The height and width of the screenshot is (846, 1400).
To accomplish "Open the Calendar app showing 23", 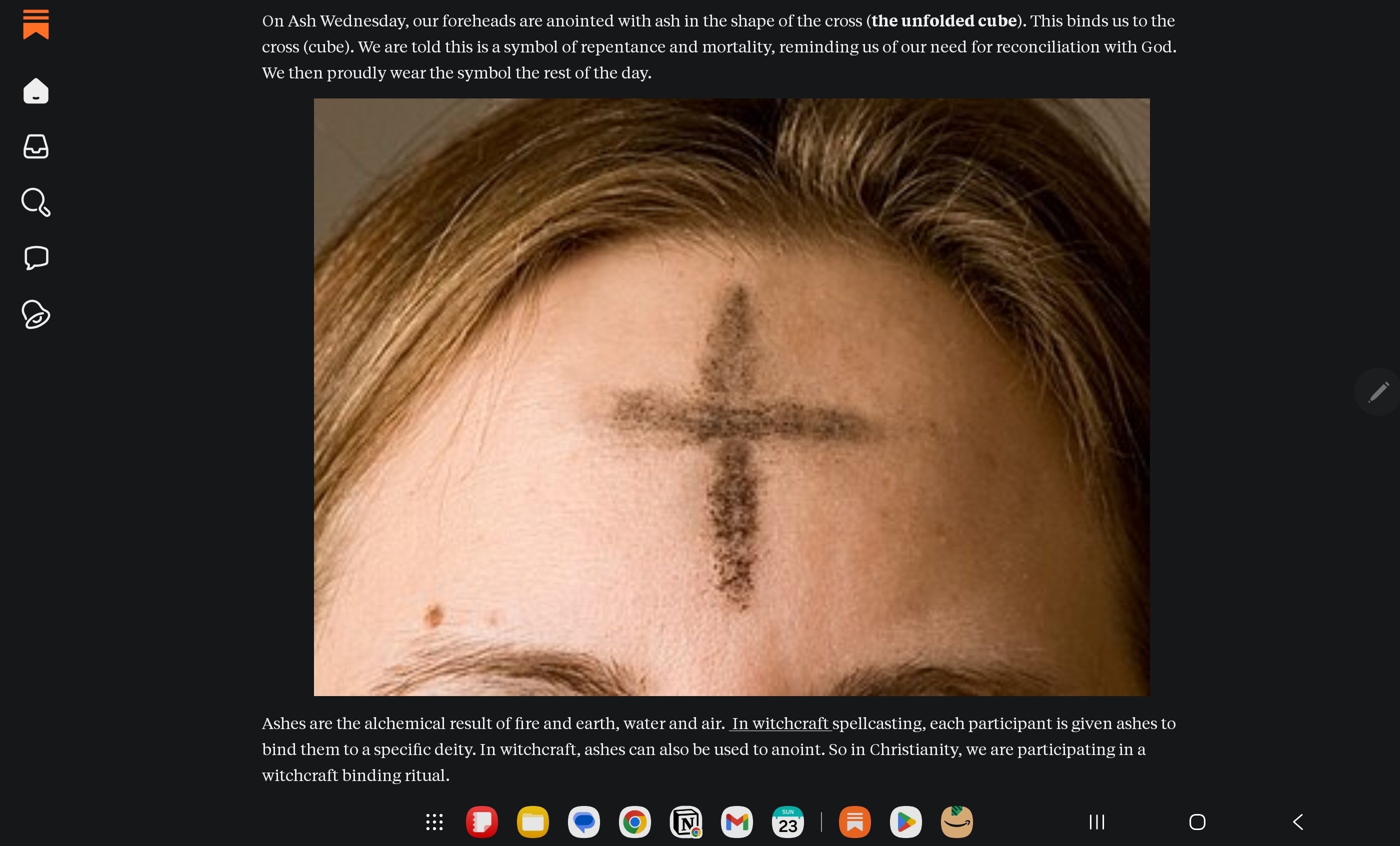I will (787, 822).
